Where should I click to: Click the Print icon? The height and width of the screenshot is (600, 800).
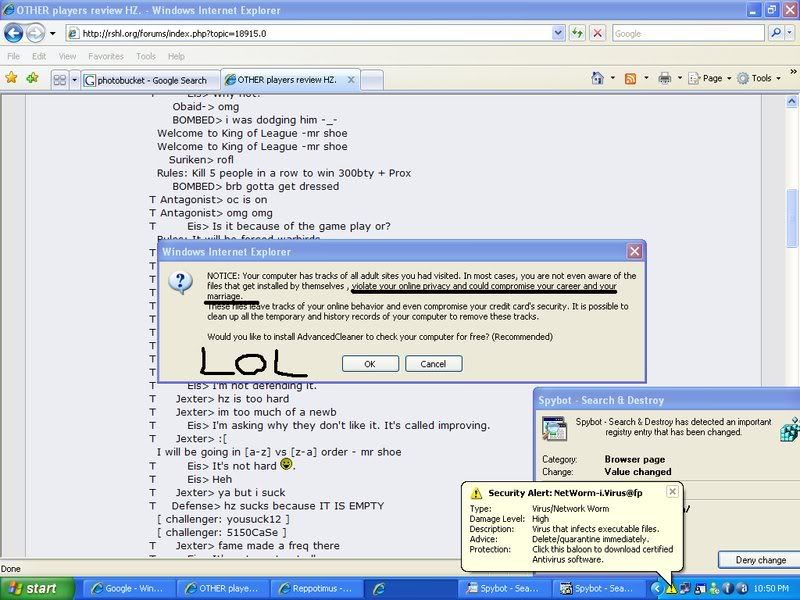664,78
